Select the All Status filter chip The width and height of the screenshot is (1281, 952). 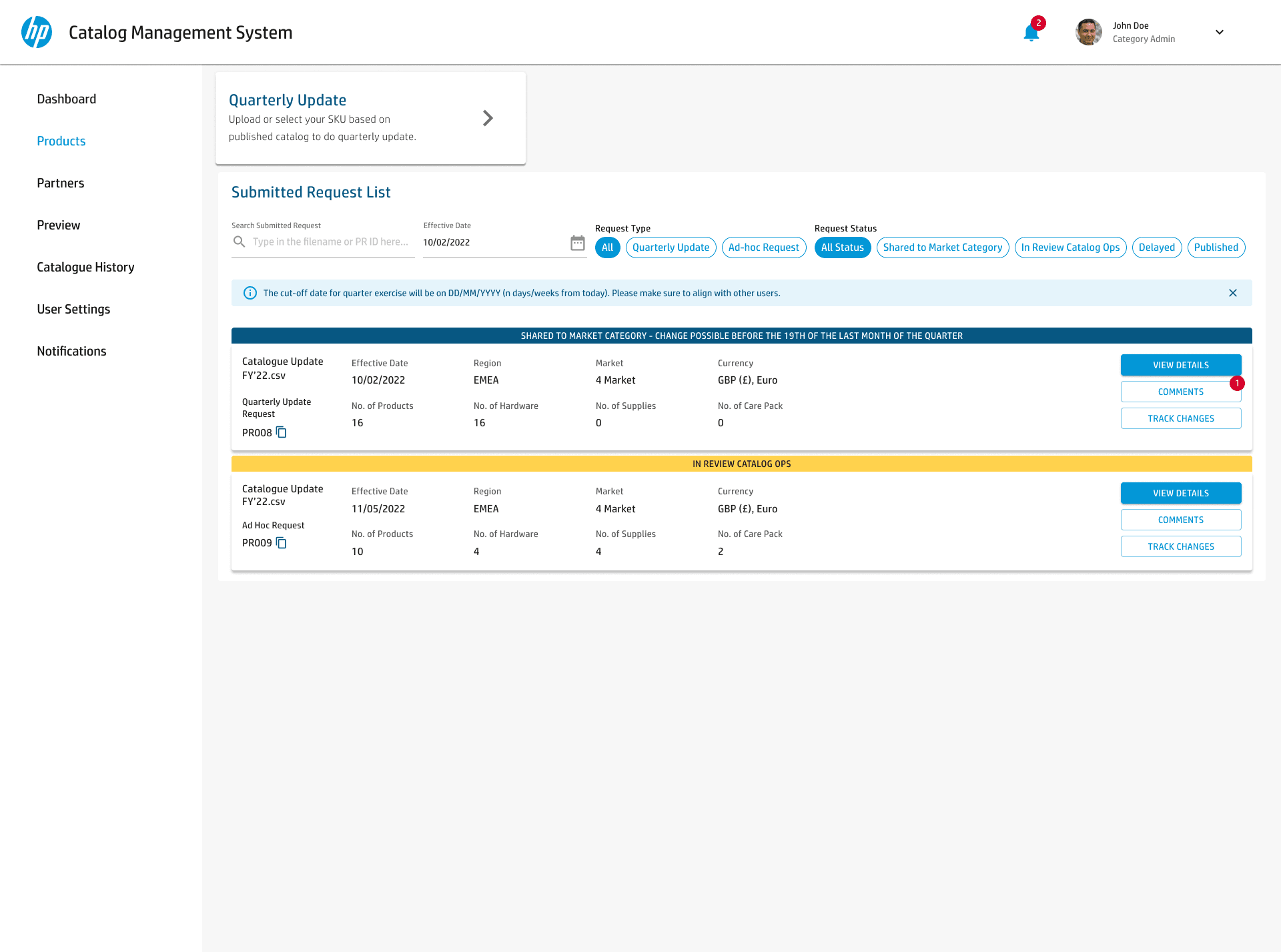pyautogui.click(x=843, y=248)
